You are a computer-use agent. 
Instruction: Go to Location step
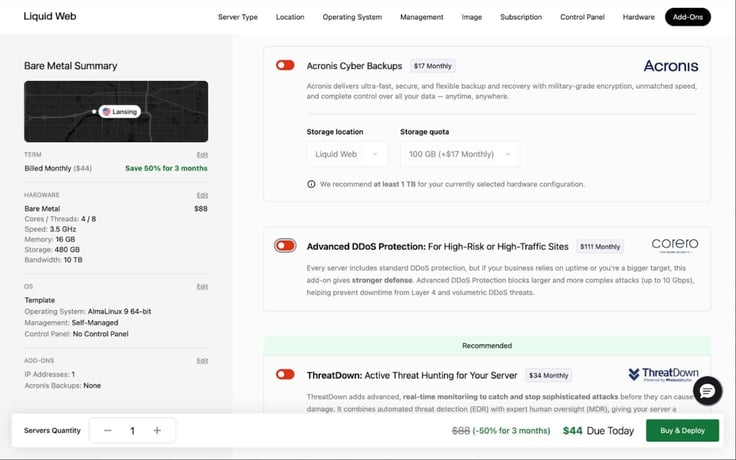coord(290,17)
